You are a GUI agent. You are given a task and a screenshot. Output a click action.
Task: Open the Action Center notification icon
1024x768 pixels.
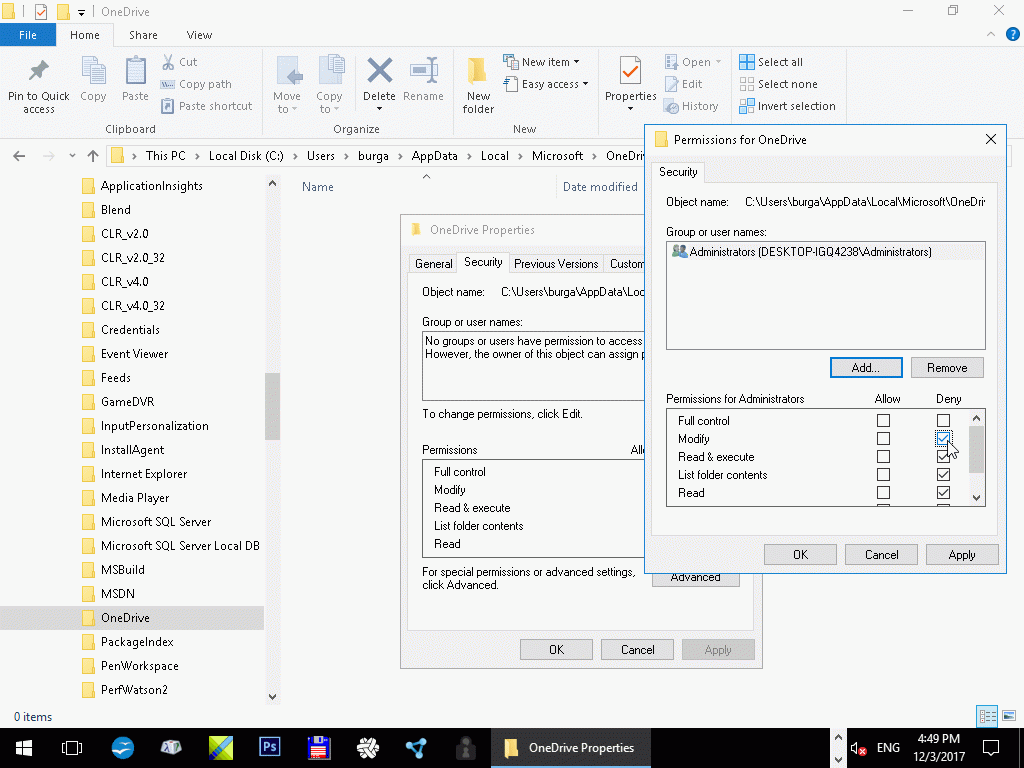click(x=991, y=748)
